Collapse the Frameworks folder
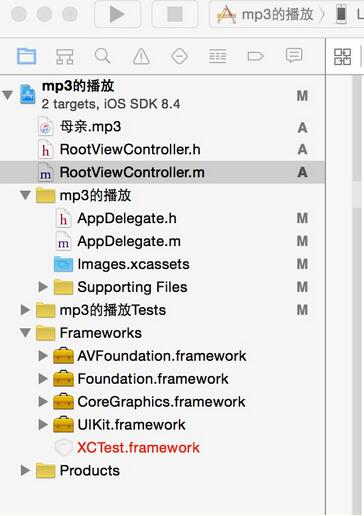 25,332
